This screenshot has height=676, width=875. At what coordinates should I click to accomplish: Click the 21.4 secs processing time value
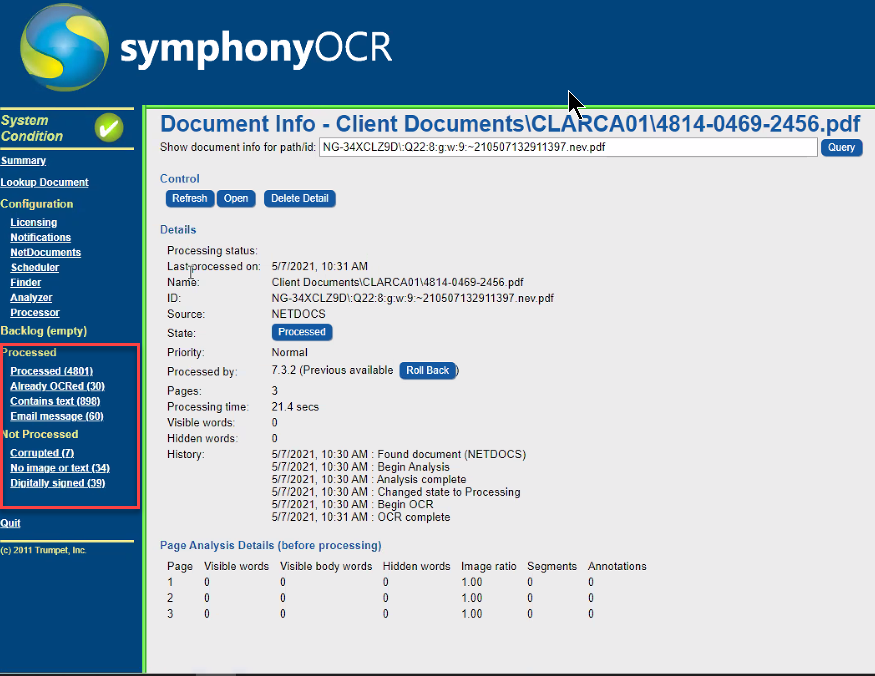[295, 407]
